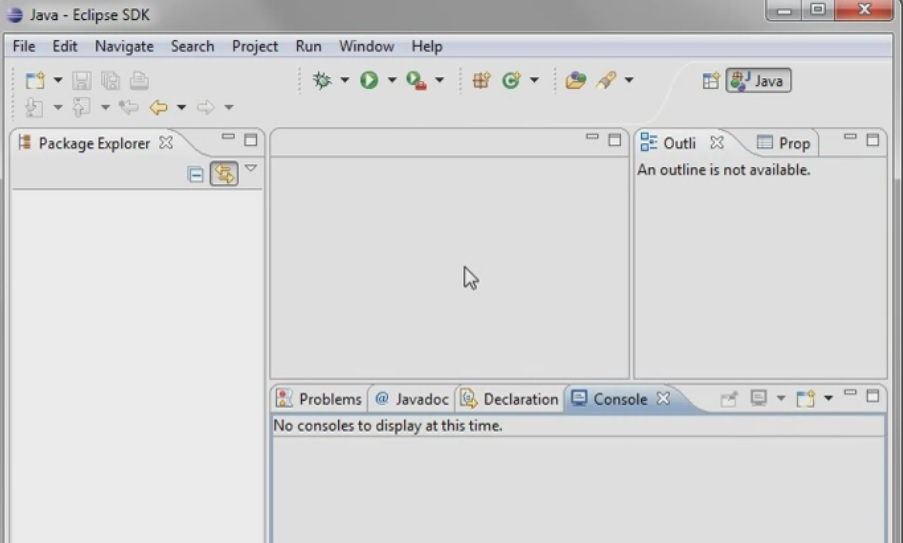
Task: Toggle Link with Editor in Package Explorer
Action: 224,173
